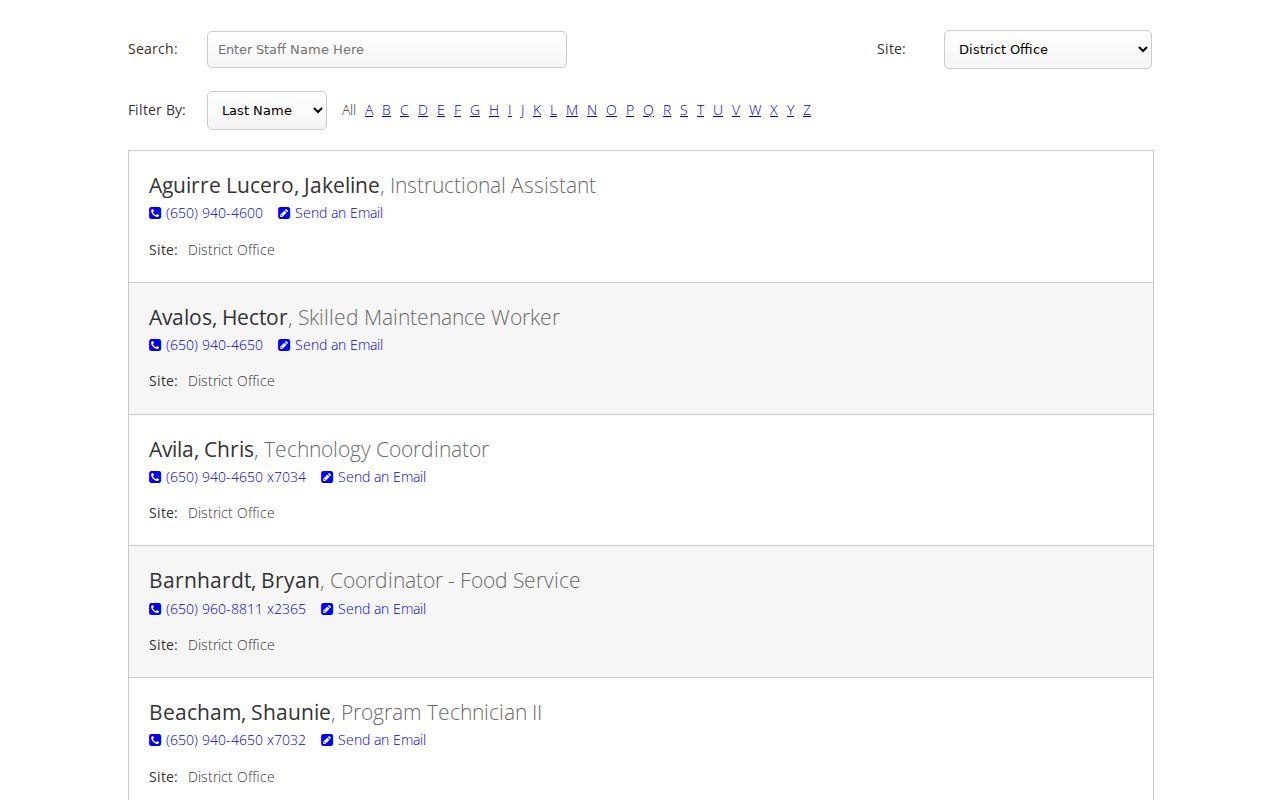This screenshot has width=1280, height=800.
Task: Focus the staff name search field
Action: [x=387, y=49]
